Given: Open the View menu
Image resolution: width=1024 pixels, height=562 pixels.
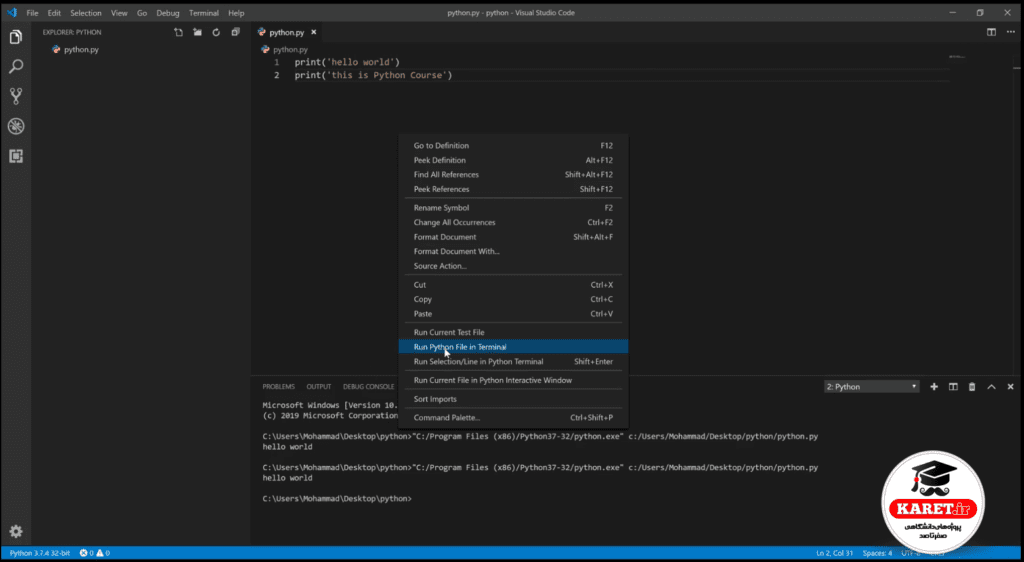Looking at the screenshot, I should point(119,13).
